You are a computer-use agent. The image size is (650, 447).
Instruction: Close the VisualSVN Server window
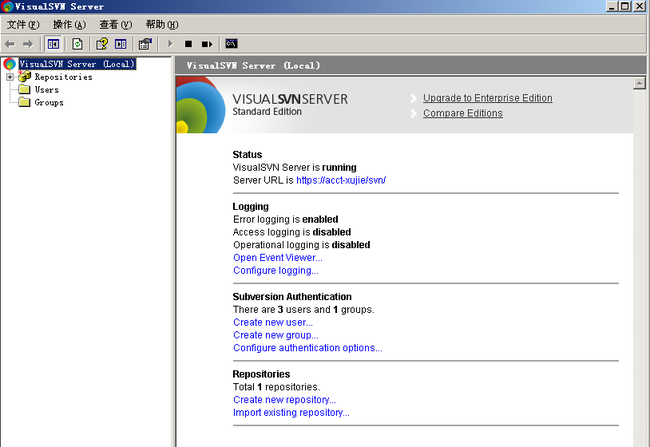pyautogui.click(x=639, y=6)
